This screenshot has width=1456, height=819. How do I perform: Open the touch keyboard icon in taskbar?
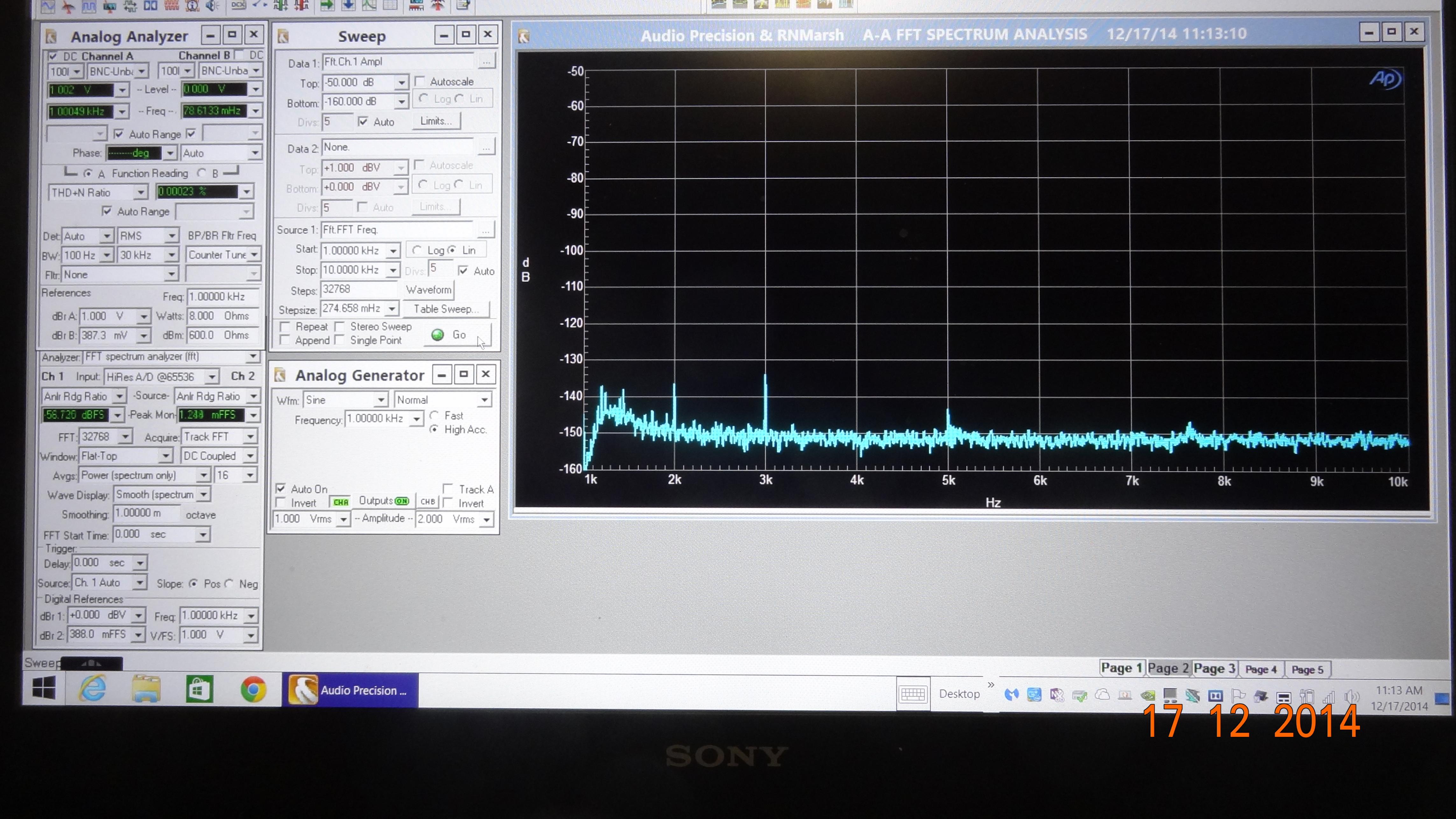click(913, 694)
